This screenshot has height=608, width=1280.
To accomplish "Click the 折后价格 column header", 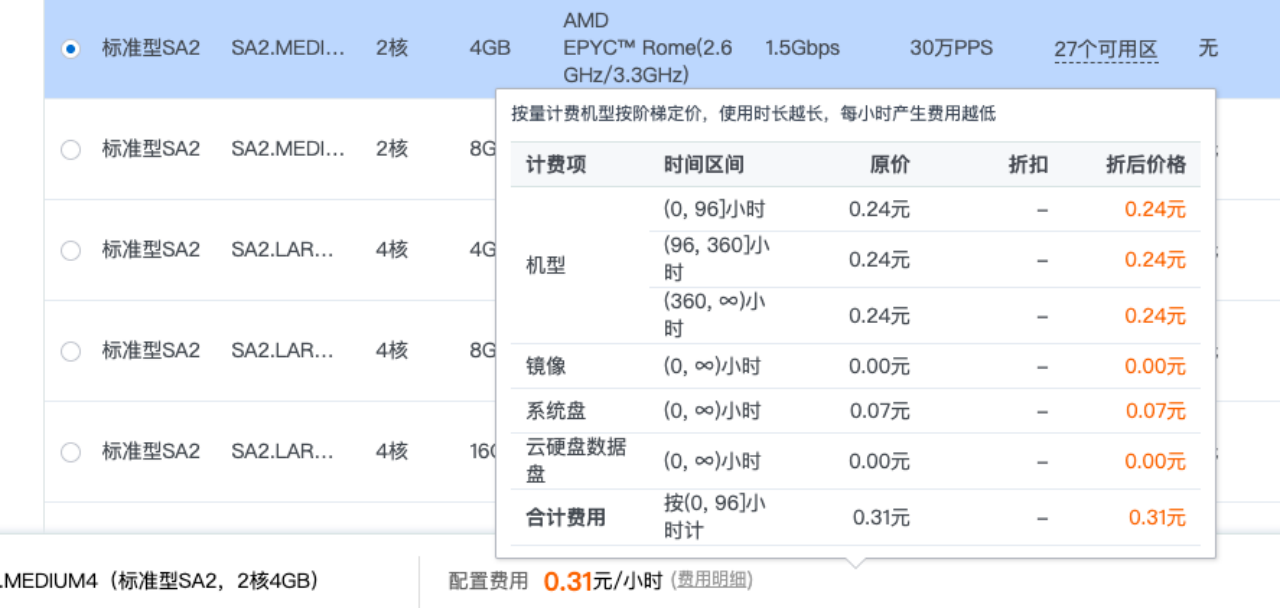I will [1145, 165].
